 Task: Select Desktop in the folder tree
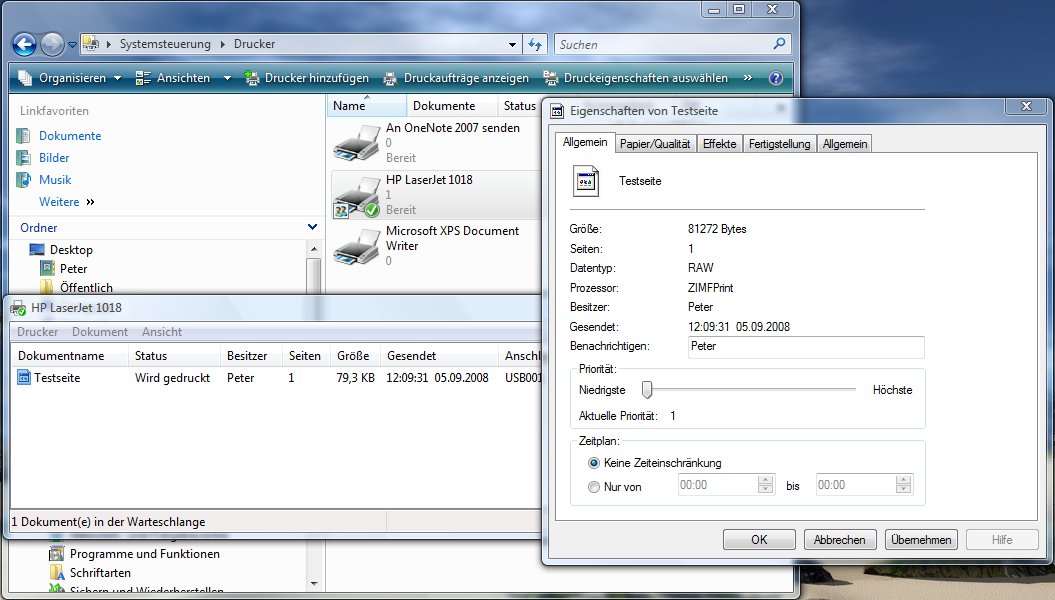click(71, 250)
